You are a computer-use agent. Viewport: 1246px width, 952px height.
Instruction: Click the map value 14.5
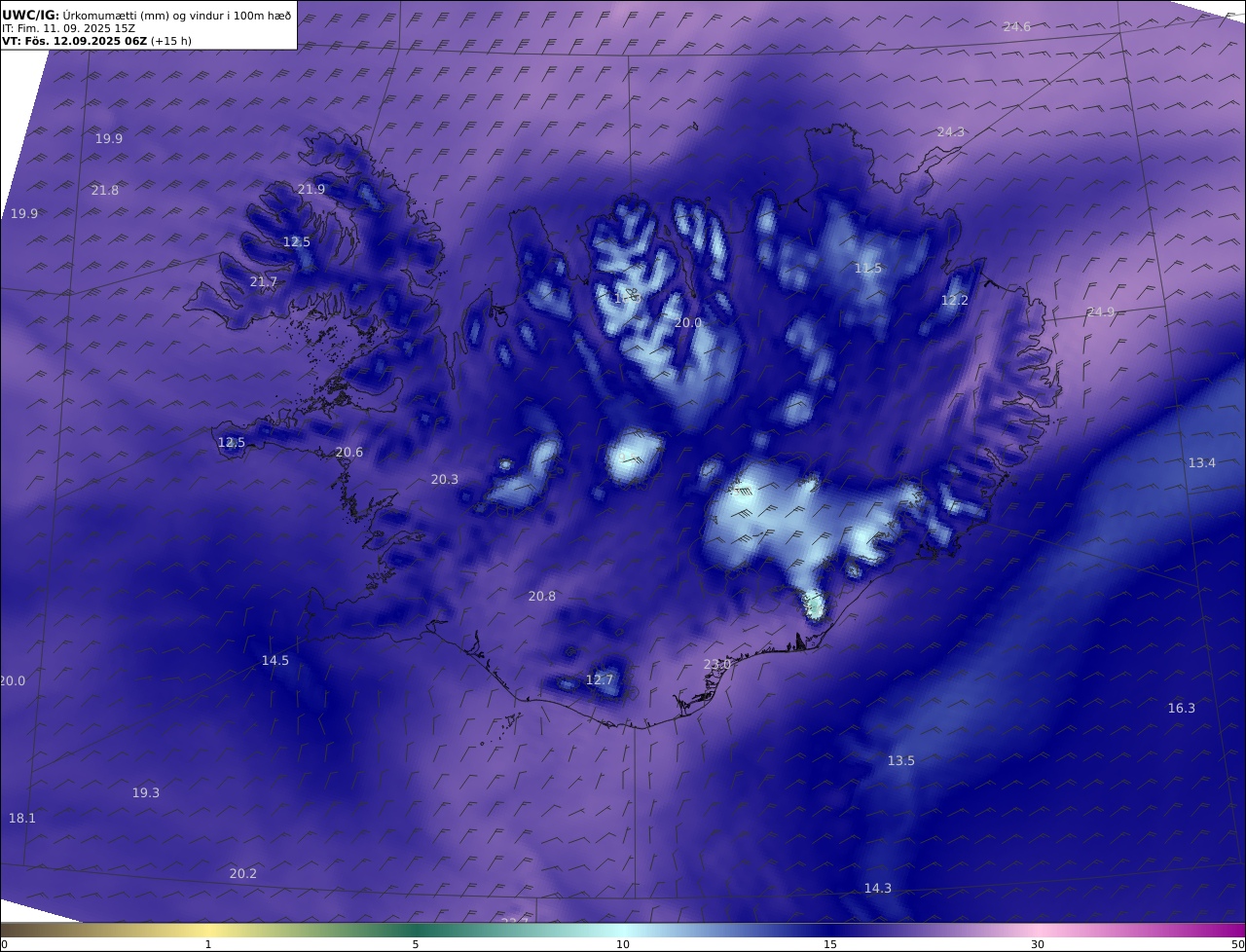(x=275, y=660)
